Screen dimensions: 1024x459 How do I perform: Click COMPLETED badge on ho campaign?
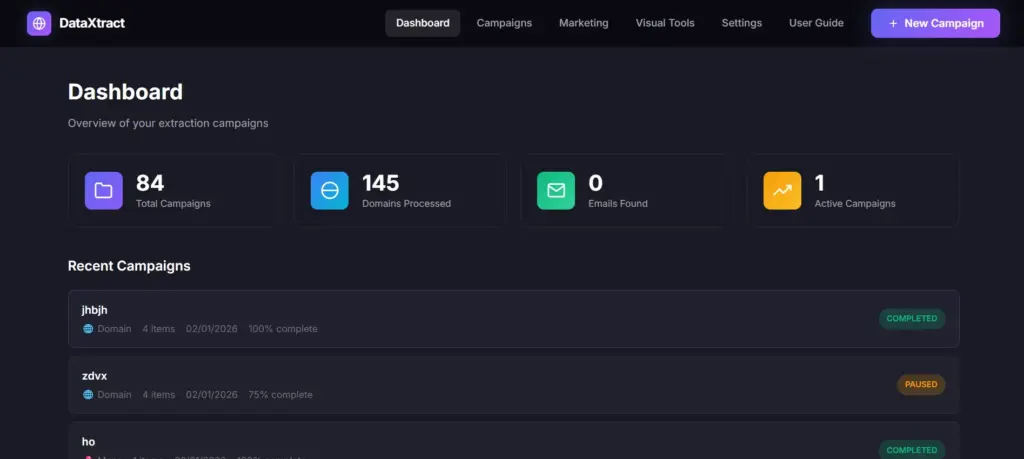(x=912, y=450)
